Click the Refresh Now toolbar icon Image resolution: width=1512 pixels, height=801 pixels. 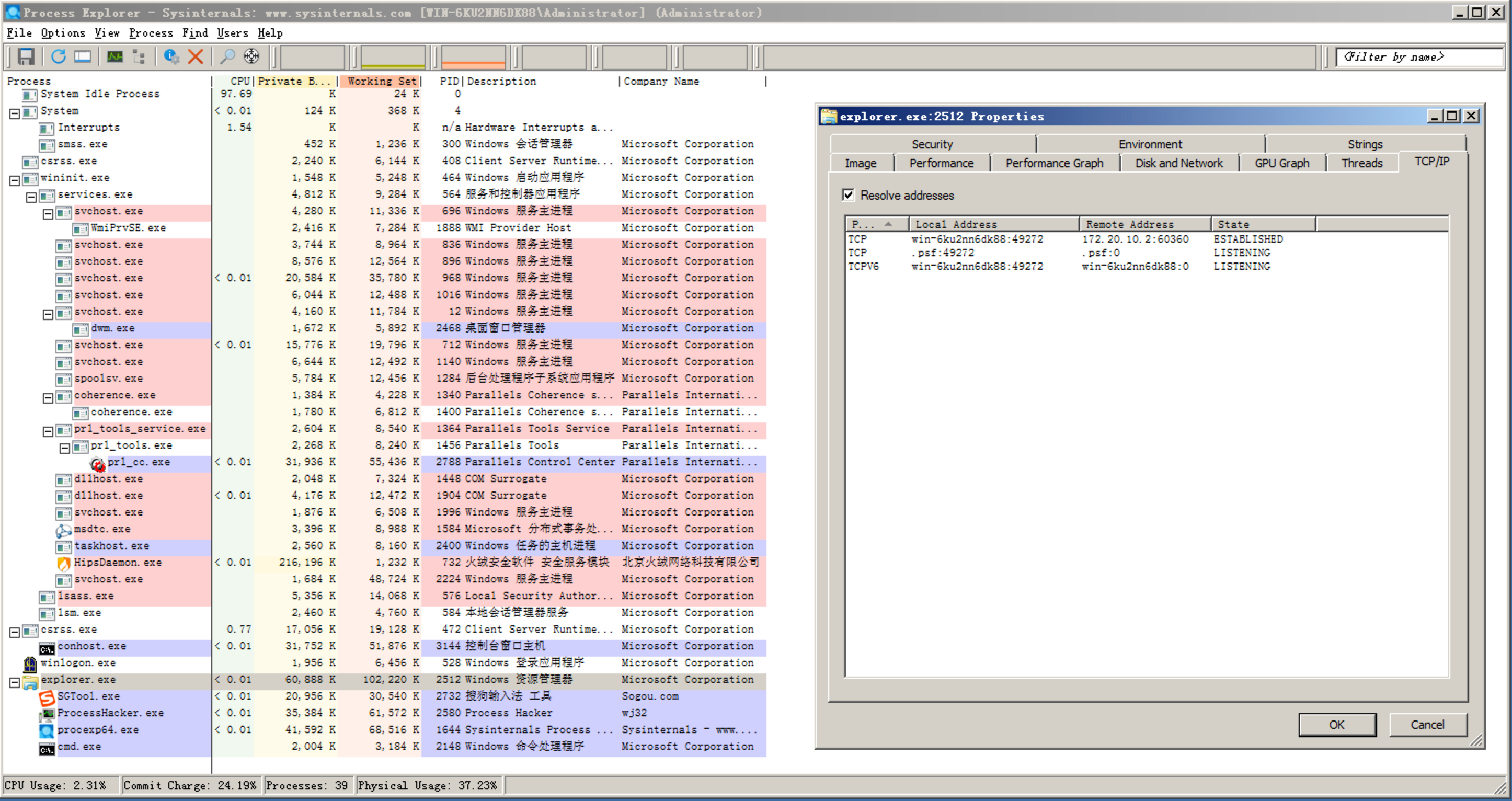coord(58,56)
